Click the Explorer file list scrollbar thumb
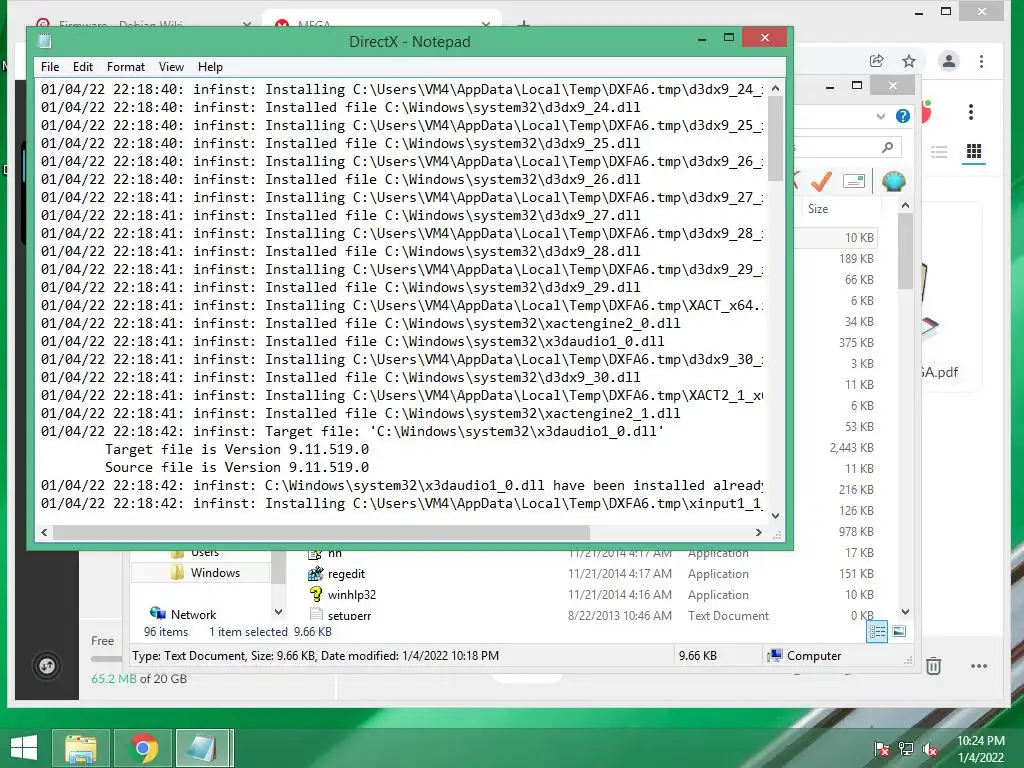Screen dimensions: 1024x768 point(905,251)
